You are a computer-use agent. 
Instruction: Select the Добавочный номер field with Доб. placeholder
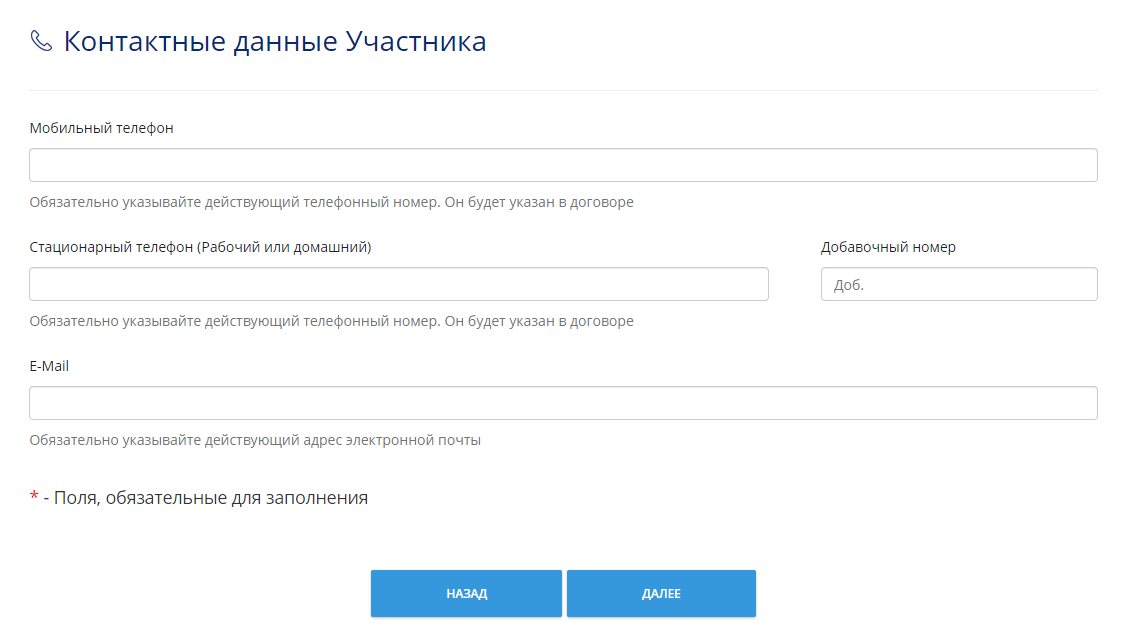(959, 284)
